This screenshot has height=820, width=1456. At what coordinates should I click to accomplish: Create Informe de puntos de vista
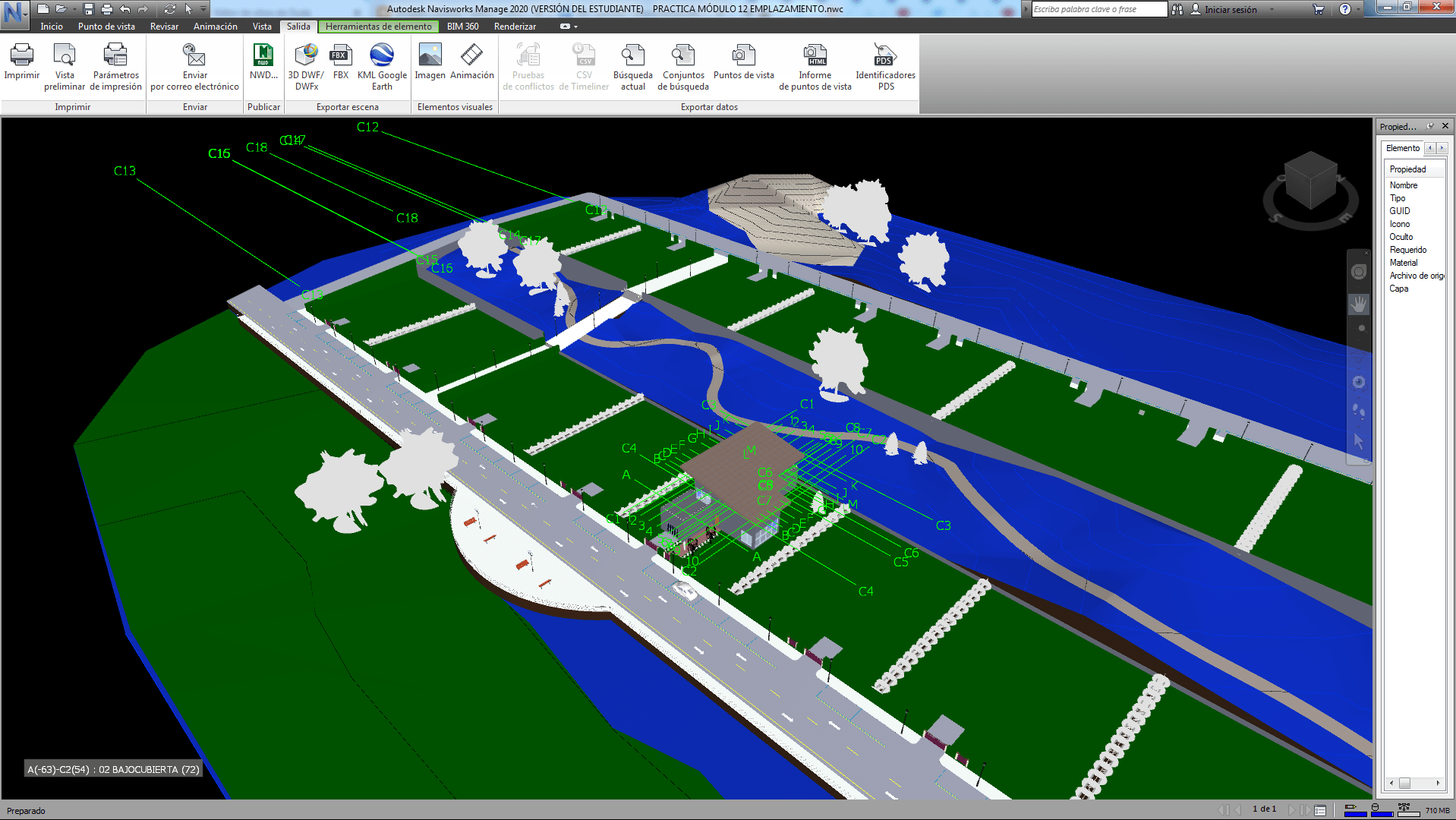[x=815, y=67]
